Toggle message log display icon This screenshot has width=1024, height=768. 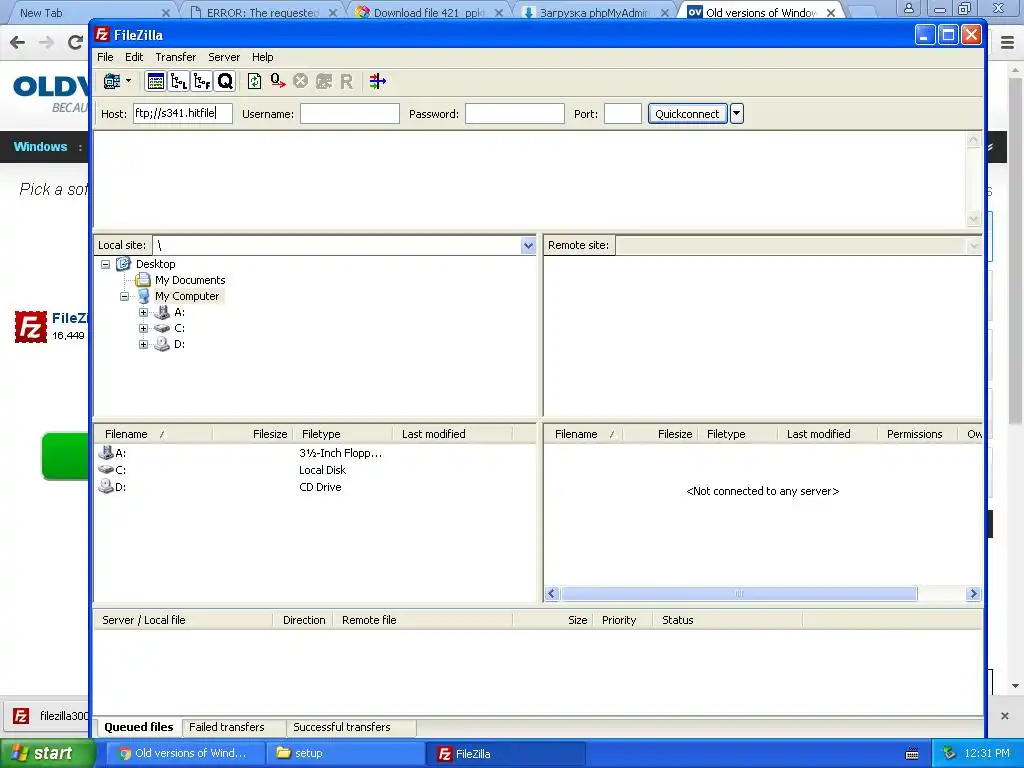[x=155, y=82]
